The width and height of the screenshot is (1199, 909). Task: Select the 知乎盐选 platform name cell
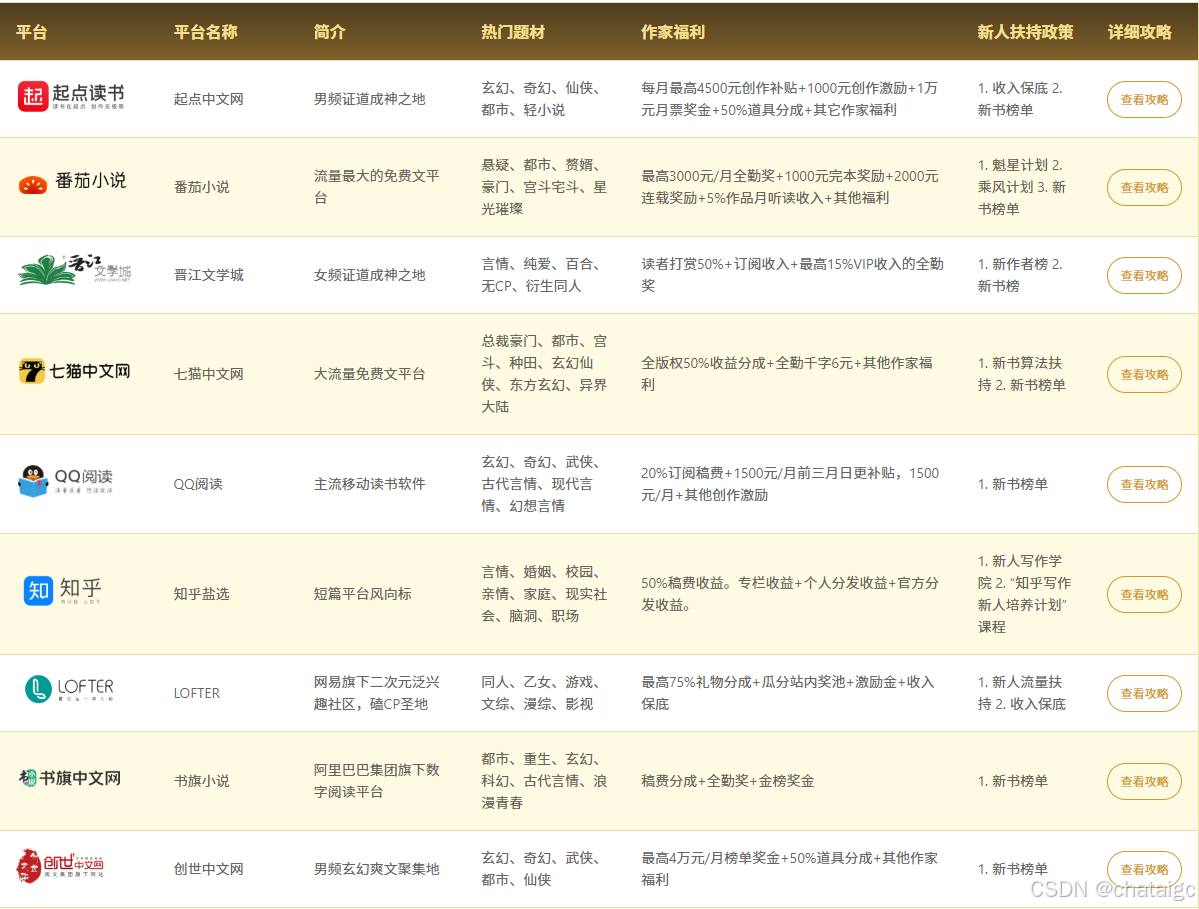coord(201,595)
